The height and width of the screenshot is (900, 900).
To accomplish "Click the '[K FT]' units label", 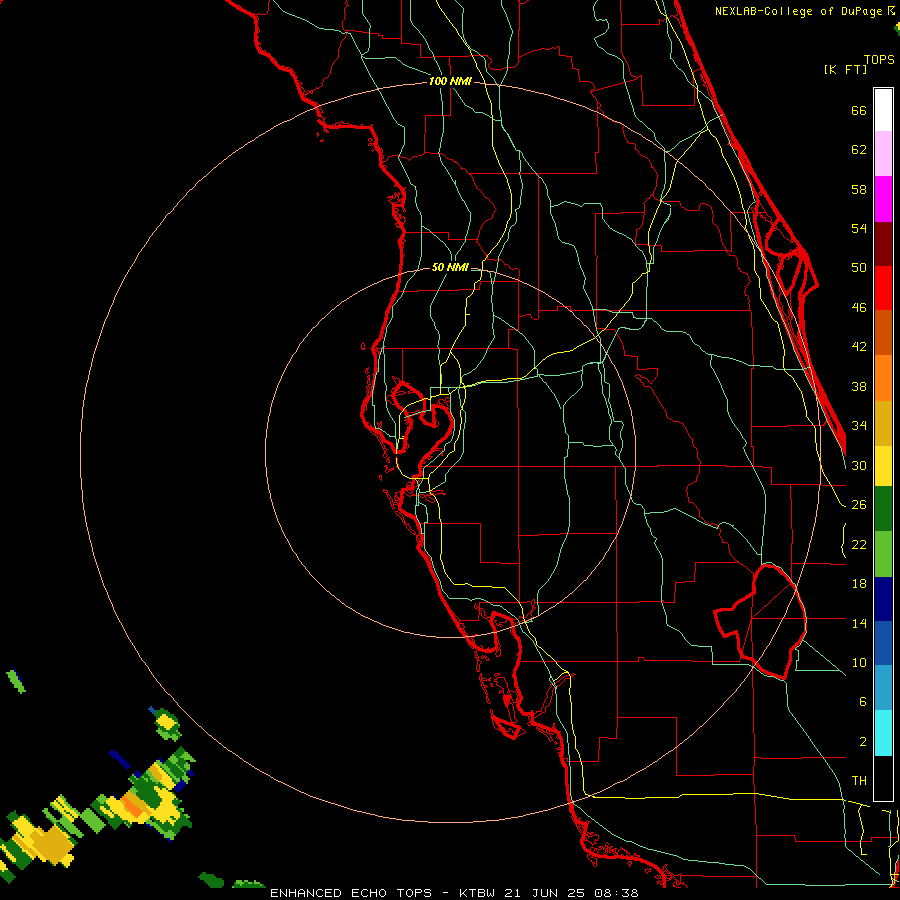I will [845, 69].
